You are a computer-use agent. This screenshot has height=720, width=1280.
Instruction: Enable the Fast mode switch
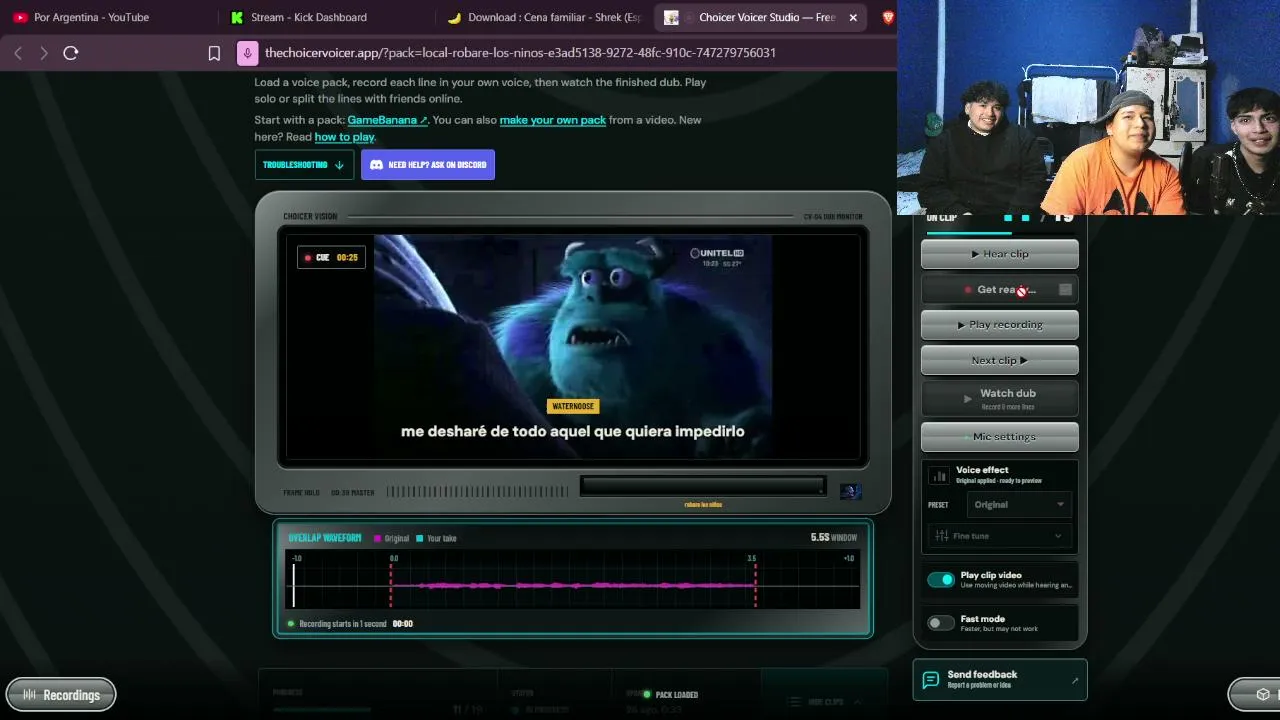(941, 623)
